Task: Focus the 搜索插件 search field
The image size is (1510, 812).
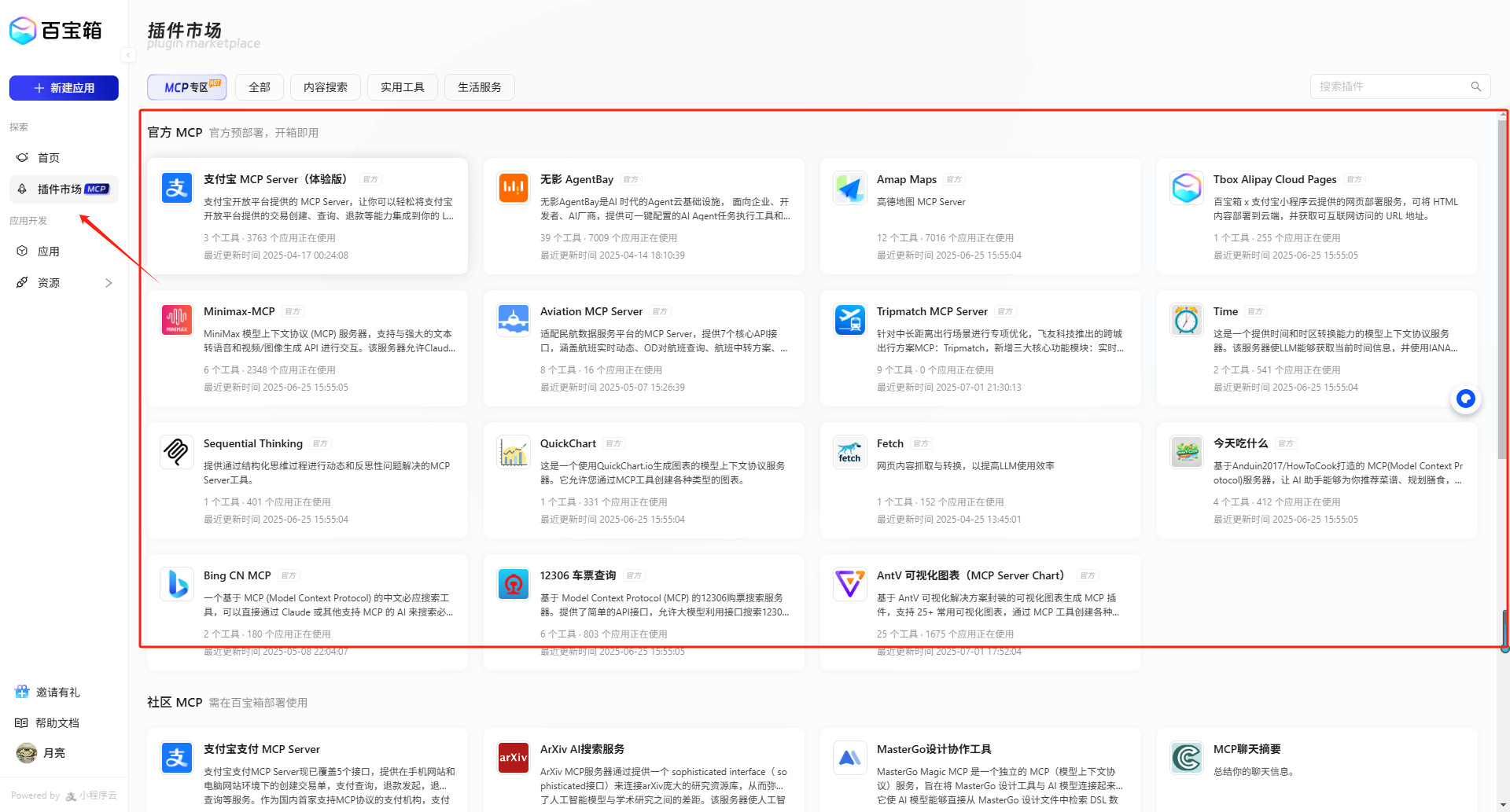Action: pyautogui.click(x=1400, y=86)
